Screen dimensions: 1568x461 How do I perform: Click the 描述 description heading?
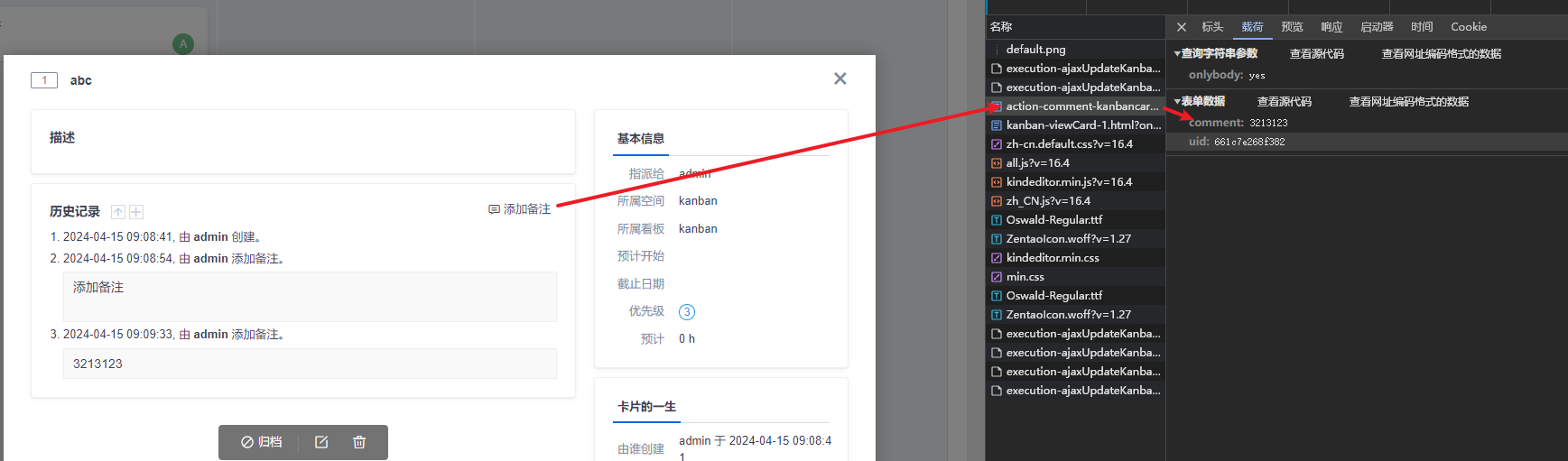click(x=62, y=138)
